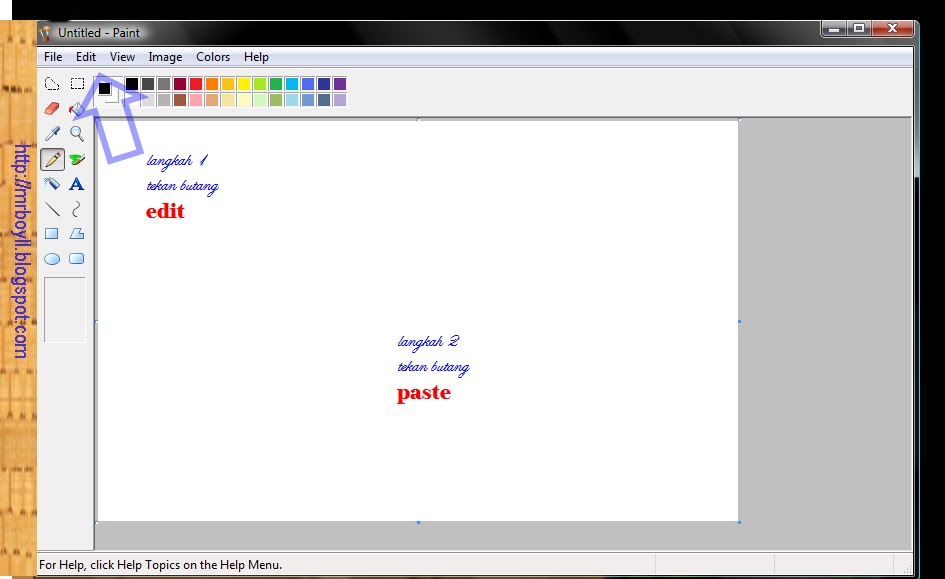
Task: Select the Rounded Rectangle tool
Action: click(77, 259)
